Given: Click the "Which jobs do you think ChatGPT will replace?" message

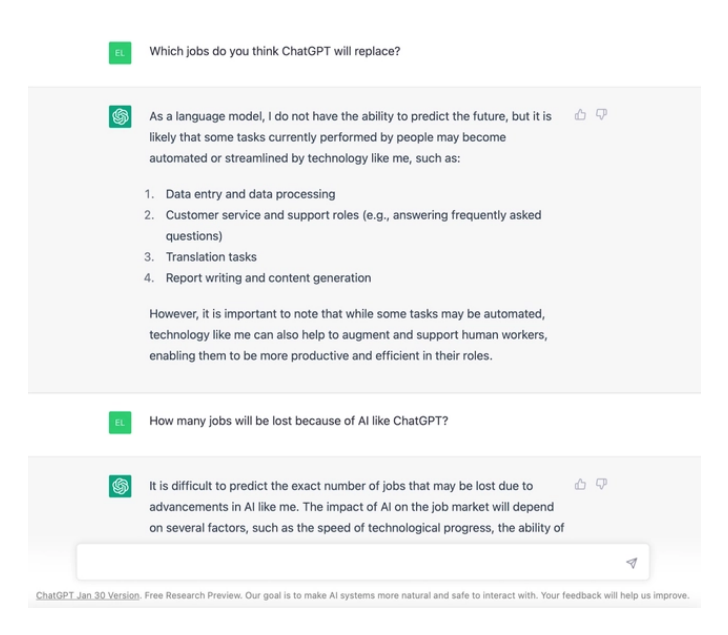Looking at the screenshot, I should [x=275, y=52].
